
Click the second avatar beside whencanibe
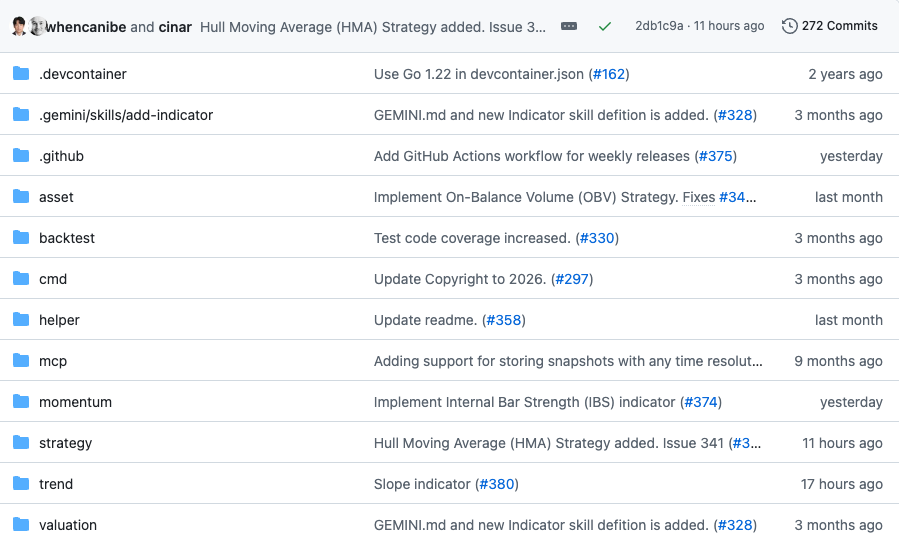click(x=37, y=26)
